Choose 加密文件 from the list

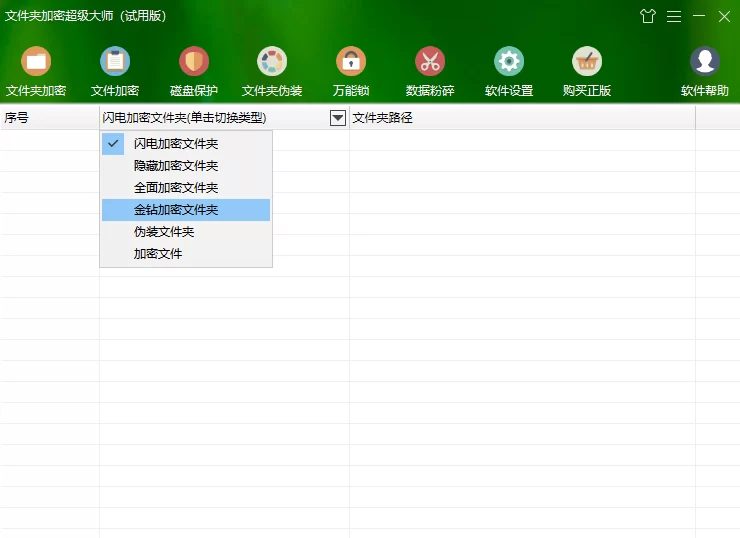pyautogui.click(x=186, y=253)
